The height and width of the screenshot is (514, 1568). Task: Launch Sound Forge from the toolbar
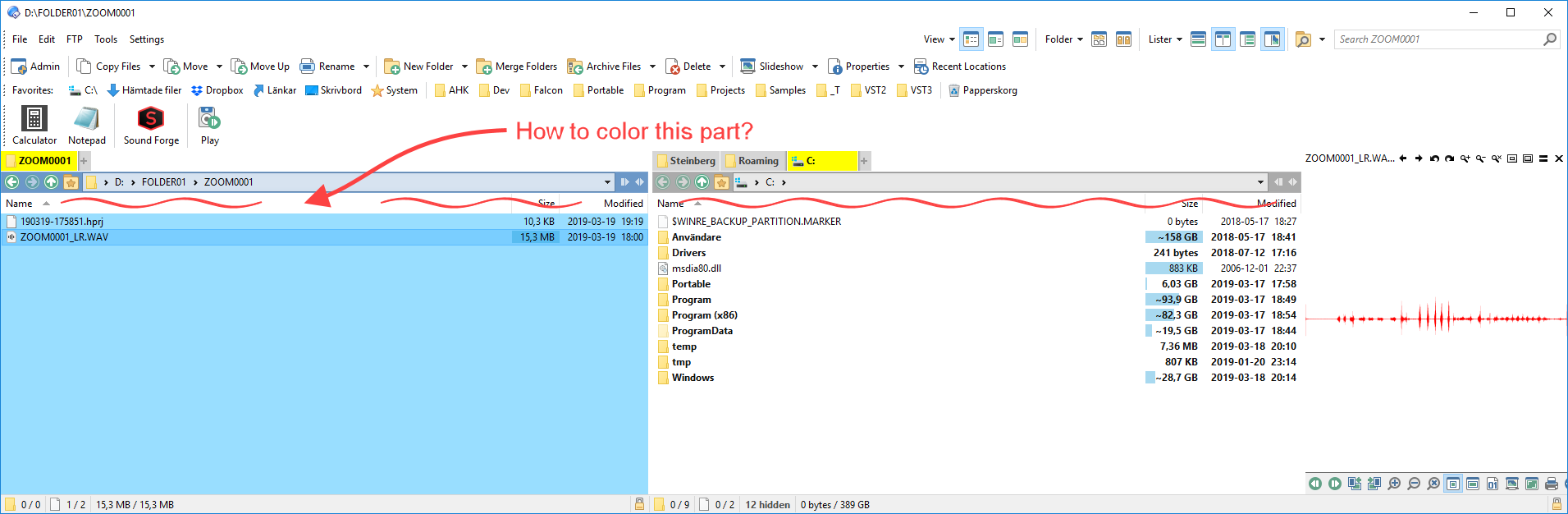point(151,126)
